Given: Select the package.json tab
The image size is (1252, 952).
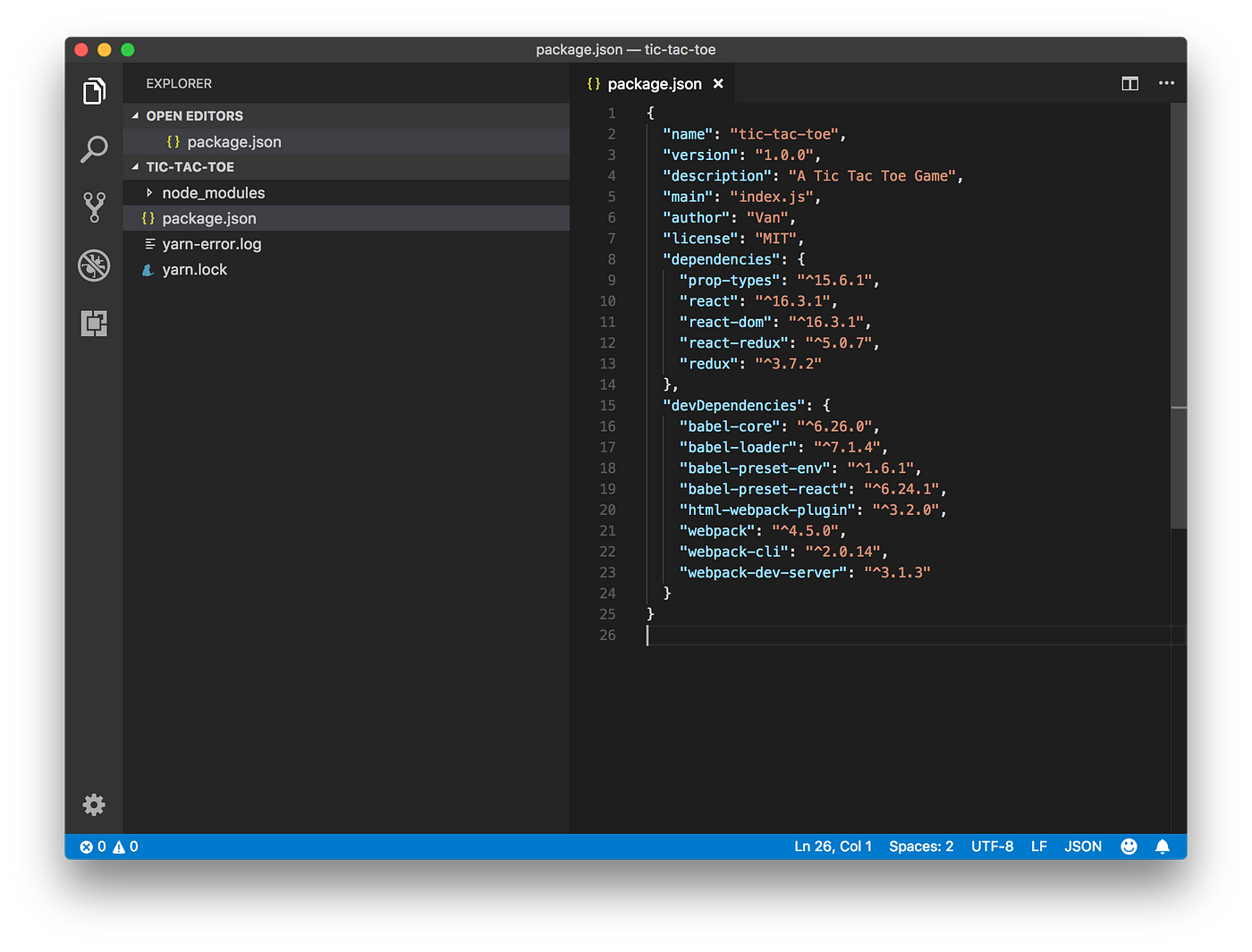Looking at the screenshot, I should pyautogui.click(x=655, y=84).
